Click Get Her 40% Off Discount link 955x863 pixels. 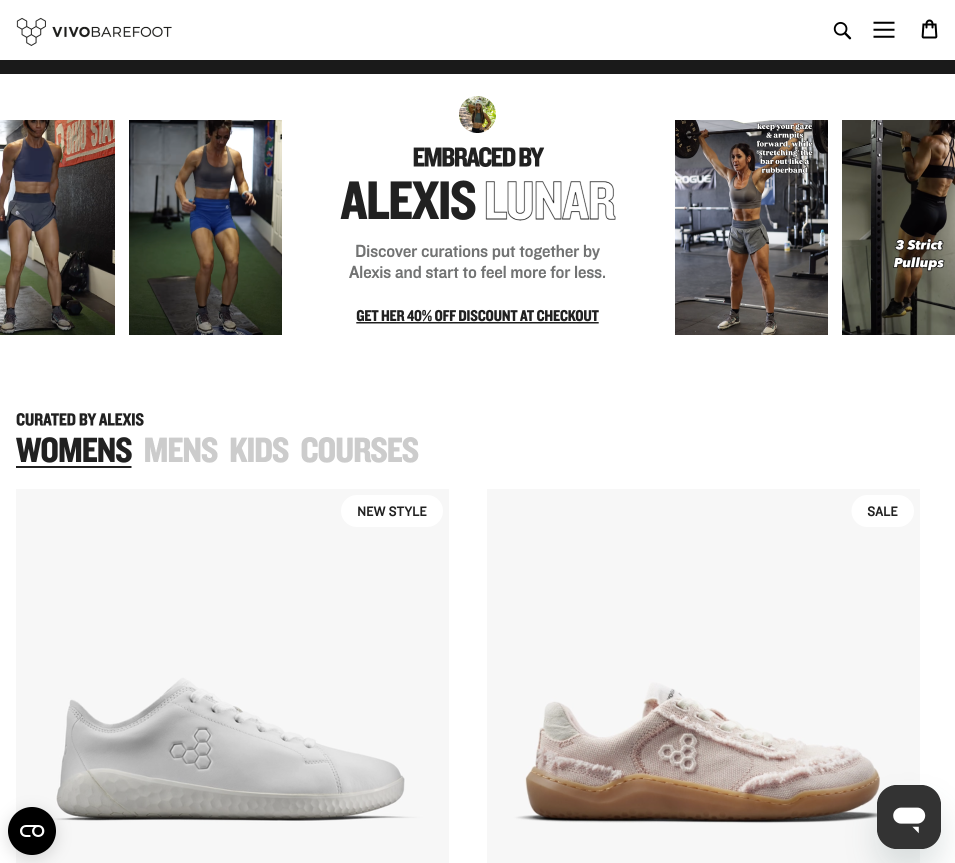pyautogui.click(x=478, y=316)
